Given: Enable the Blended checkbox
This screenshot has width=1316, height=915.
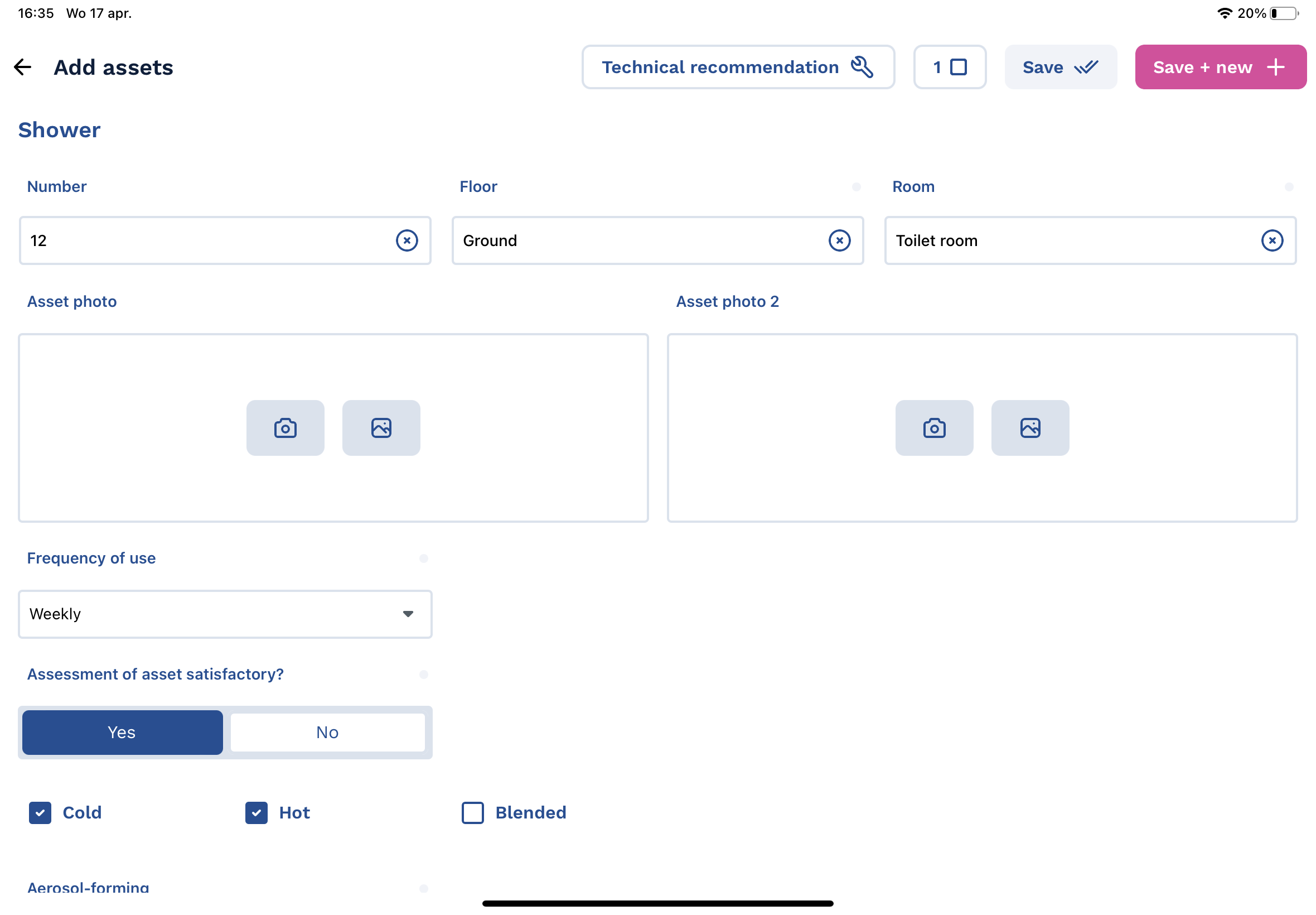Looking at the screenshot, I should pos(473,812).
